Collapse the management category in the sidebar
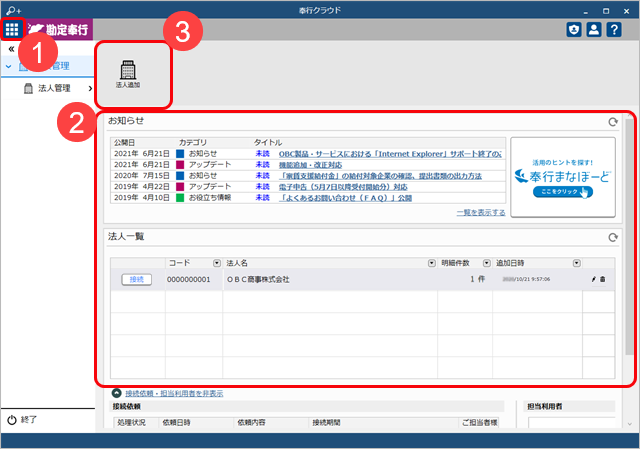The height and width of the screenshot is (449, 640). [9, 66]
